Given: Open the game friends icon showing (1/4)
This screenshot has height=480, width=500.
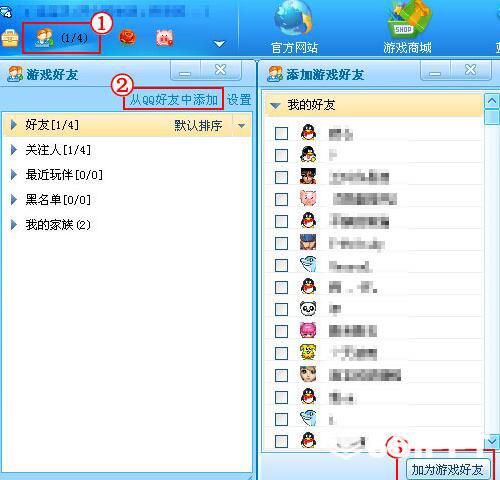Looking at the screenshot, I should (x=61, y=38).
